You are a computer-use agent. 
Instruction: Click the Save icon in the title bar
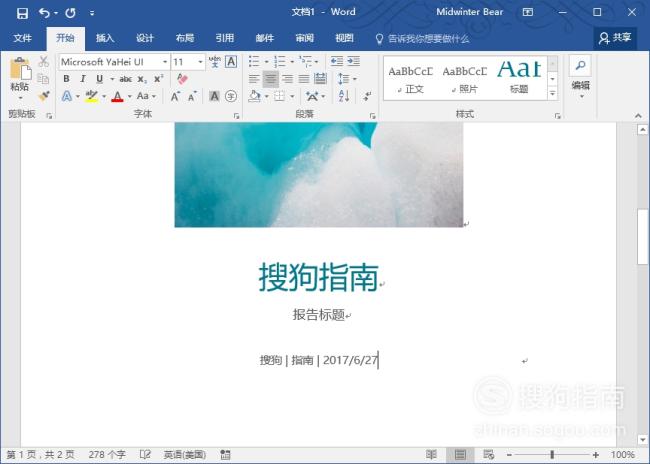coord(22,13)
